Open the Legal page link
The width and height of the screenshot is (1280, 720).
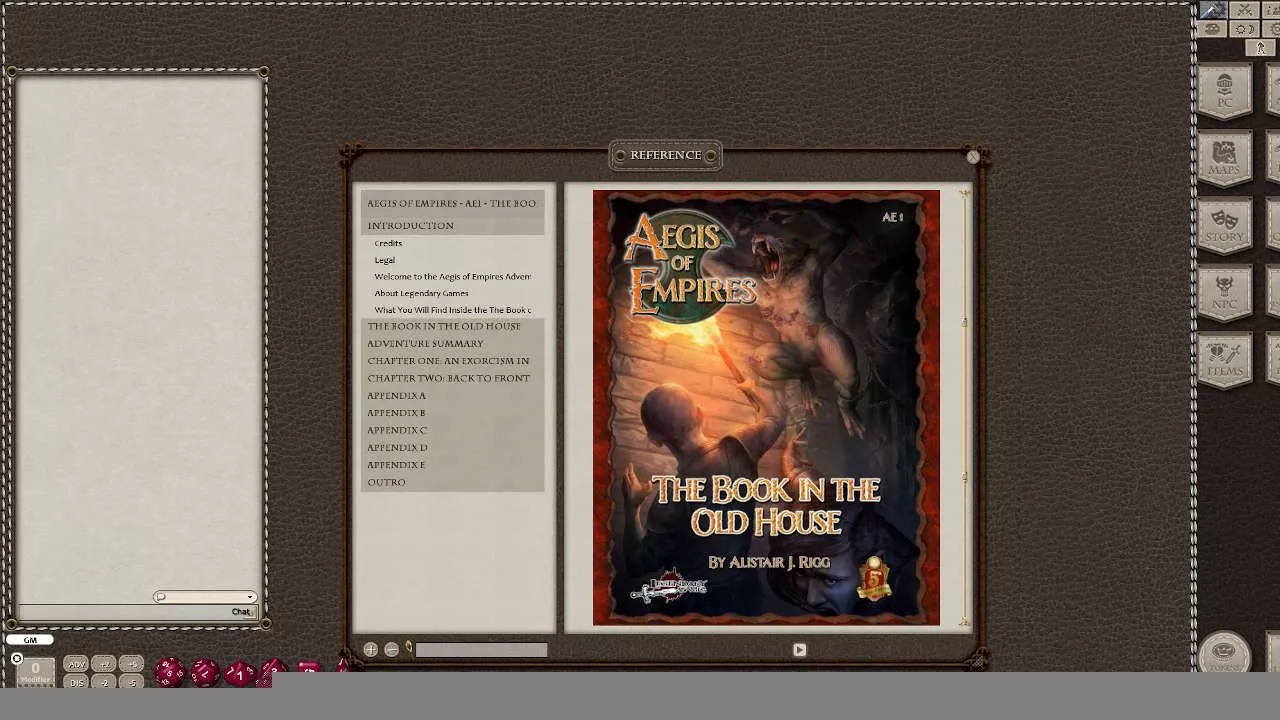click(384, 260)
